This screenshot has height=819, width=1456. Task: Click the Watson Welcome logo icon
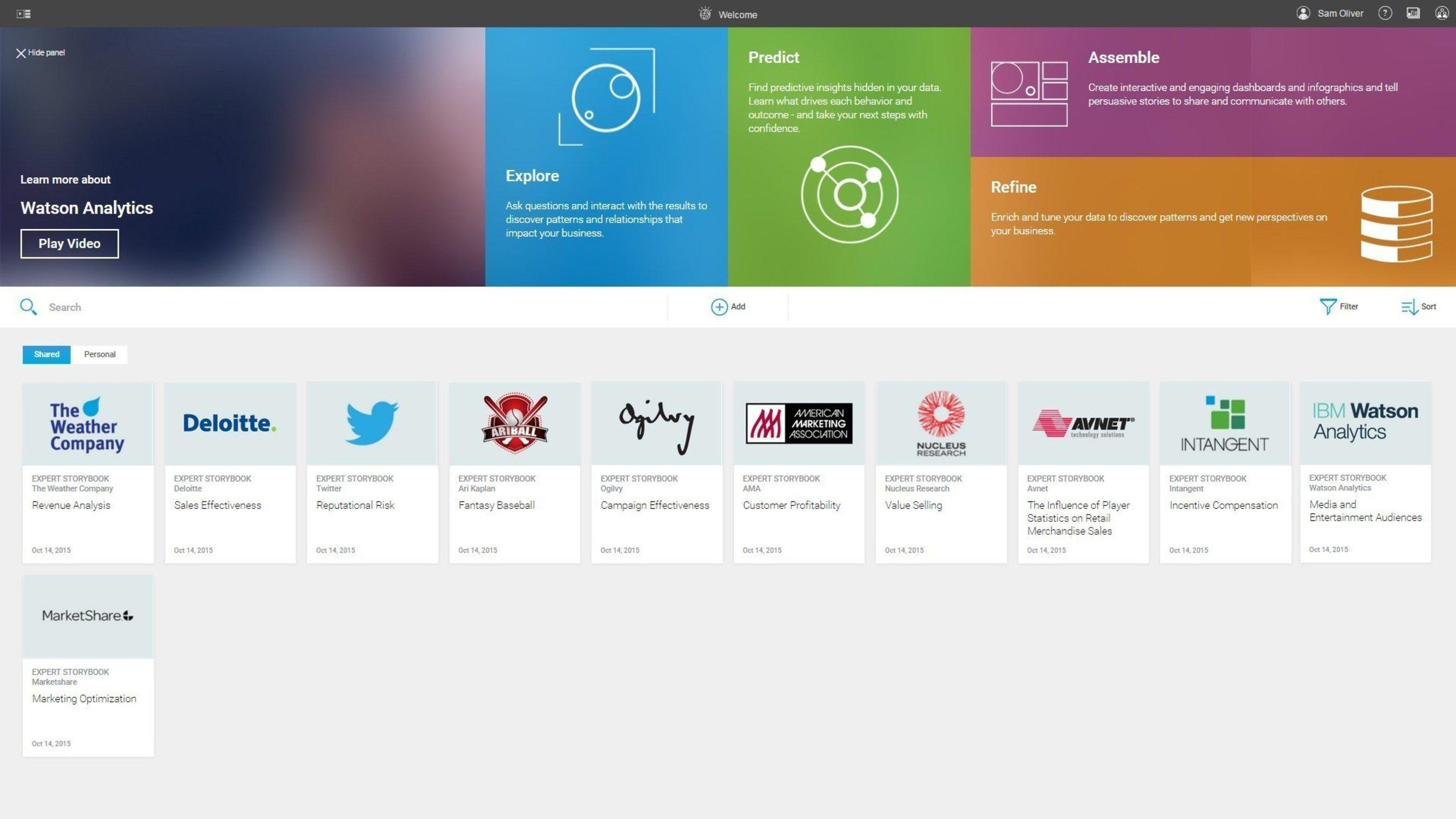tap(705, 13)
